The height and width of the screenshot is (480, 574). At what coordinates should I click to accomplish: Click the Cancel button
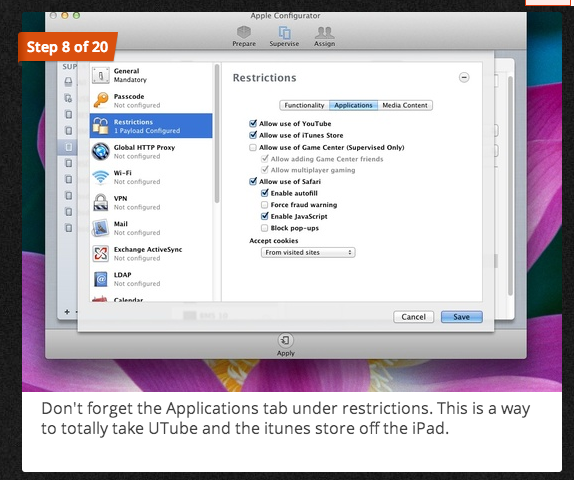413,317
